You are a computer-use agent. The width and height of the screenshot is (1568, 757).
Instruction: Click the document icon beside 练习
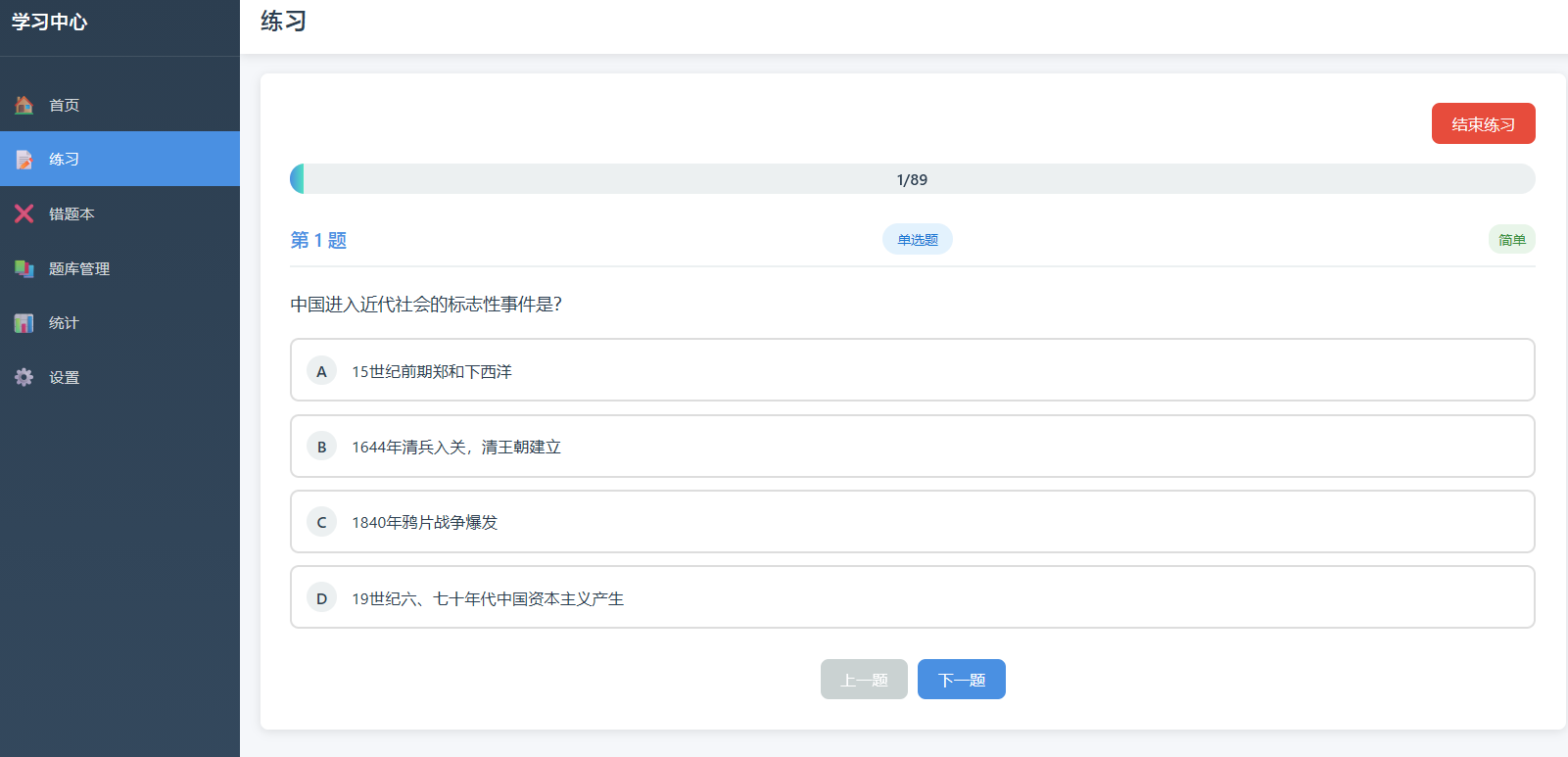point(24,159)
